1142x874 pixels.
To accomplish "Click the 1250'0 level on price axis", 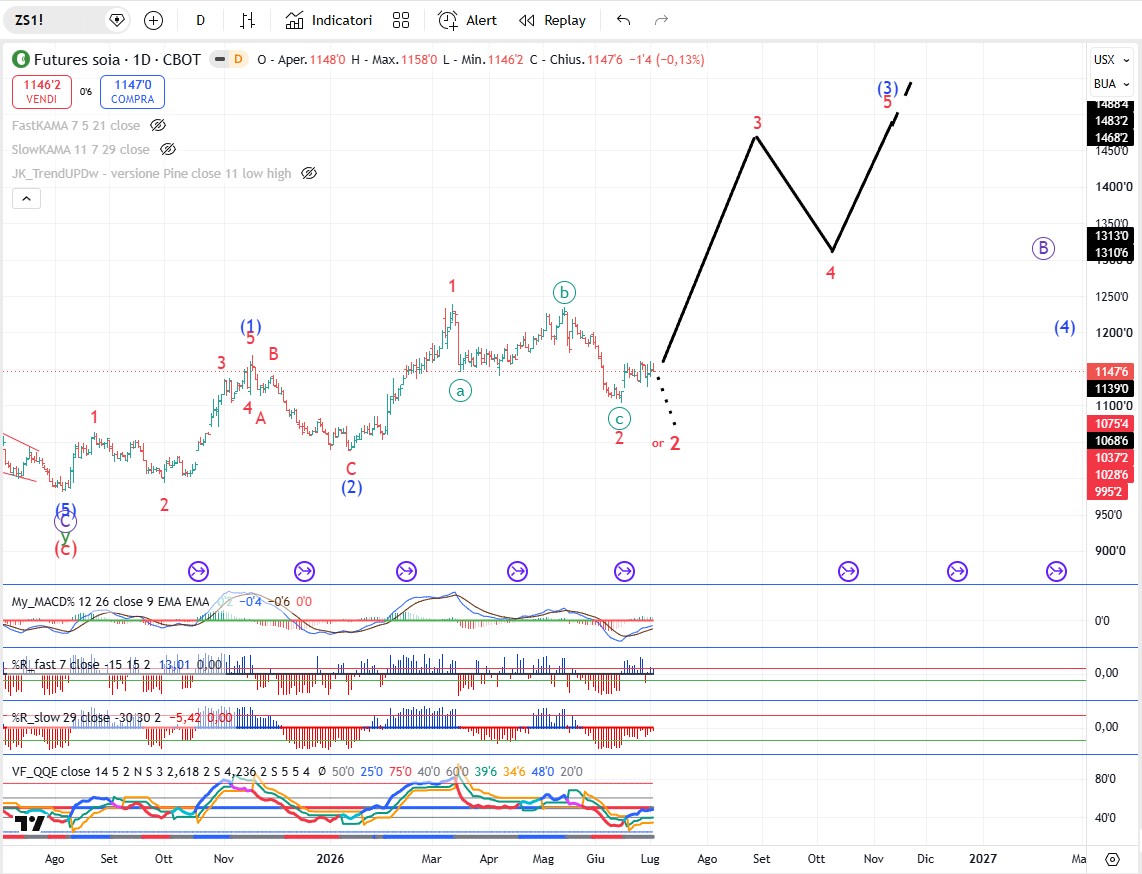I will 1111,296.
